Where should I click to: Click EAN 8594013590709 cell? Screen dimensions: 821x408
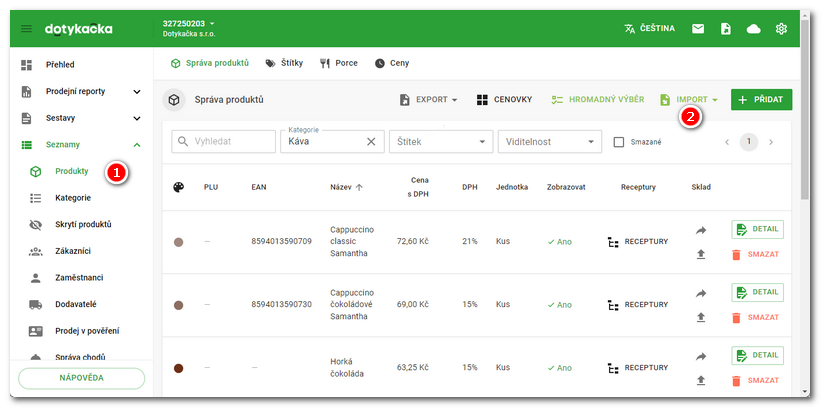click(281, 241)
